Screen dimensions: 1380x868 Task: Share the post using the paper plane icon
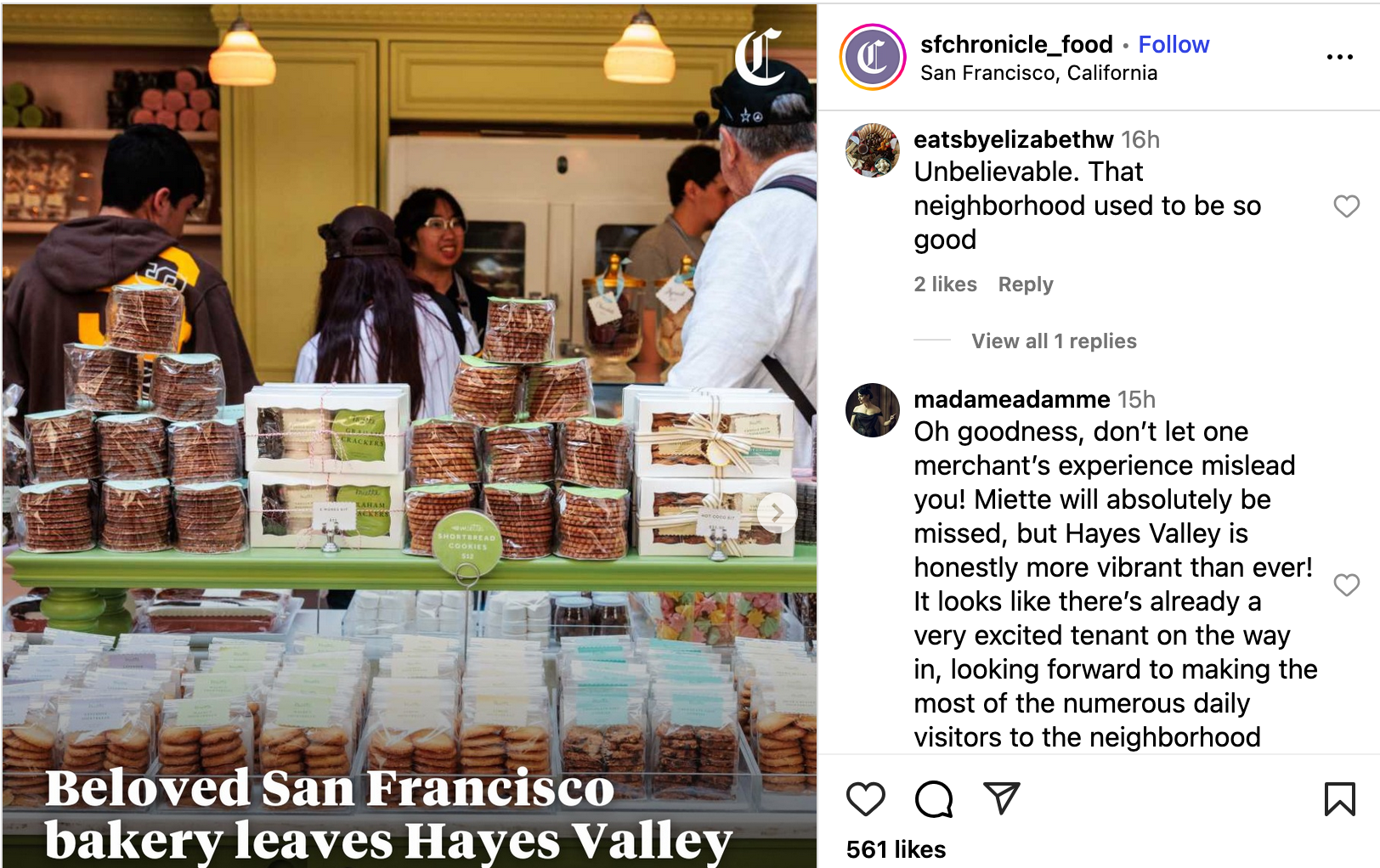click(x=1001, y=798)
